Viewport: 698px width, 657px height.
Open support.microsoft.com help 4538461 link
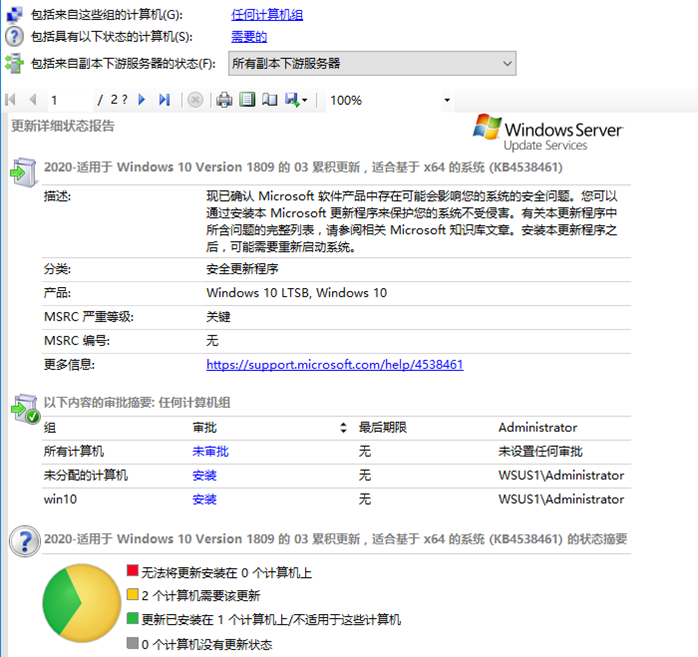[x=335, y=365]
